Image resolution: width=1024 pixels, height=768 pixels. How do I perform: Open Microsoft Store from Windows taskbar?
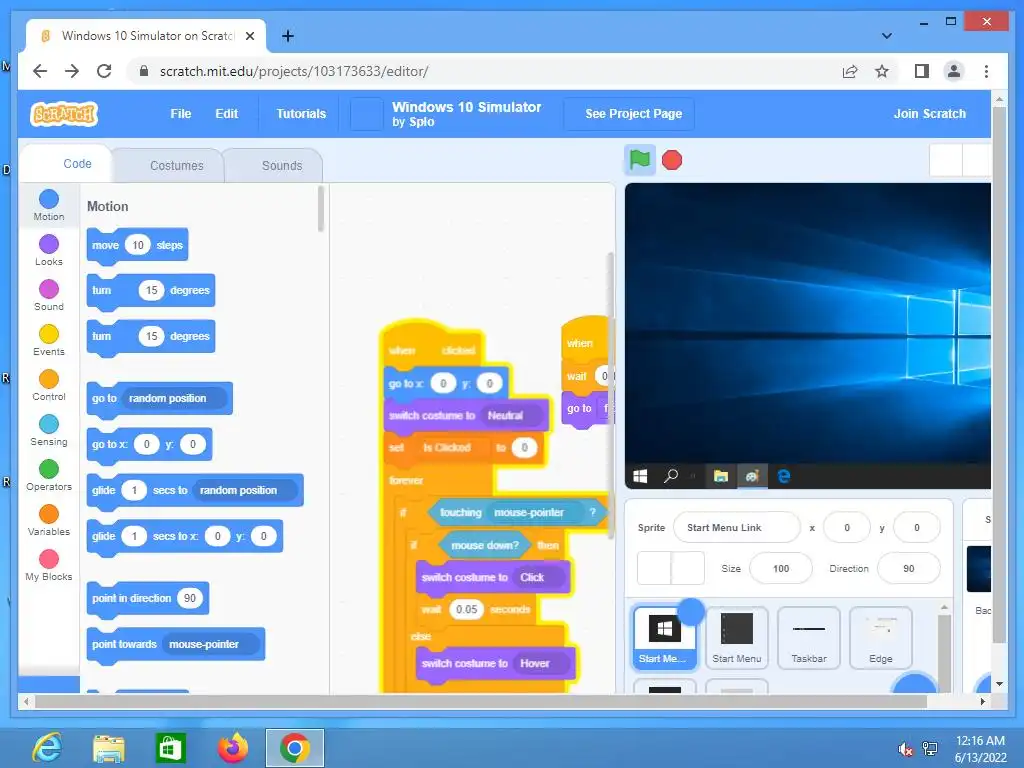point(170,748)
